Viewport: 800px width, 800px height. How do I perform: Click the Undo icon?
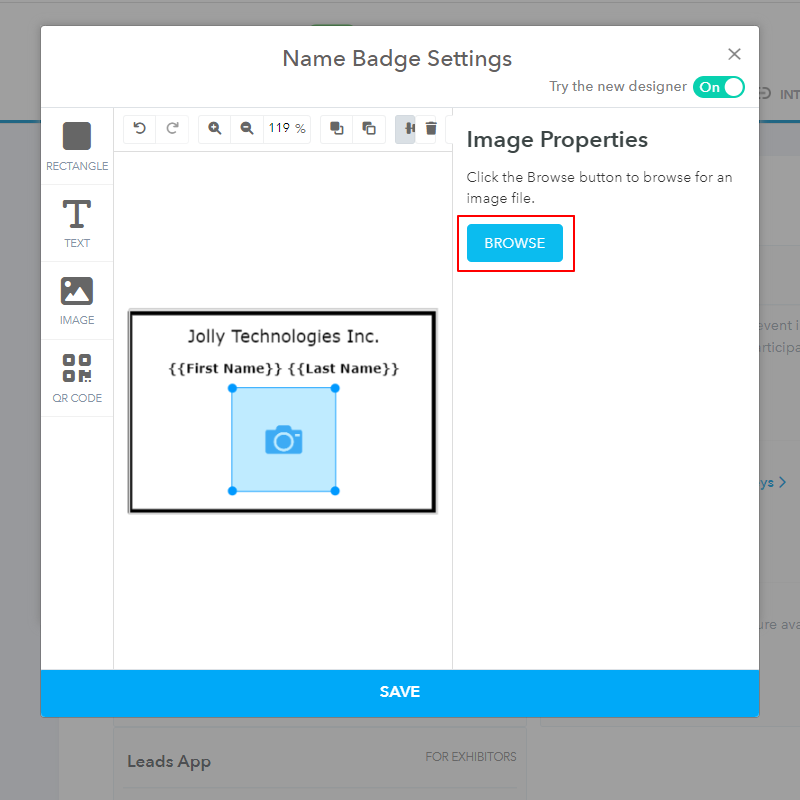pyautogui.click(x=139, y=128)
